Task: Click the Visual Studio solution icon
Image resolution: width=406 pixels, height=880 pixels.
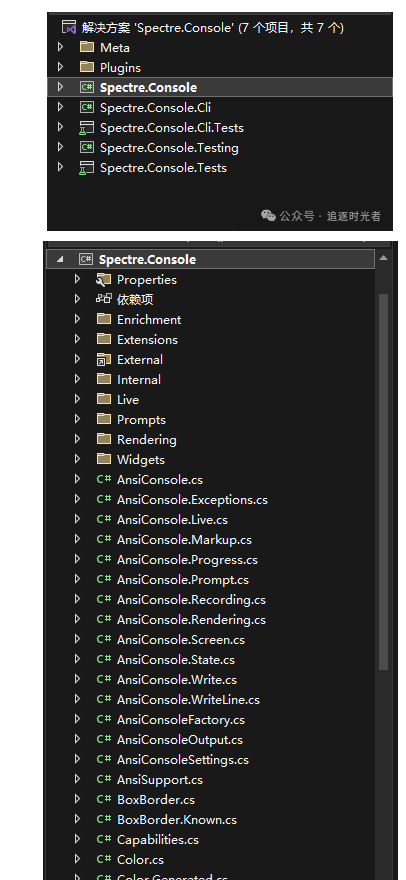Action: (x=69, y=27)
